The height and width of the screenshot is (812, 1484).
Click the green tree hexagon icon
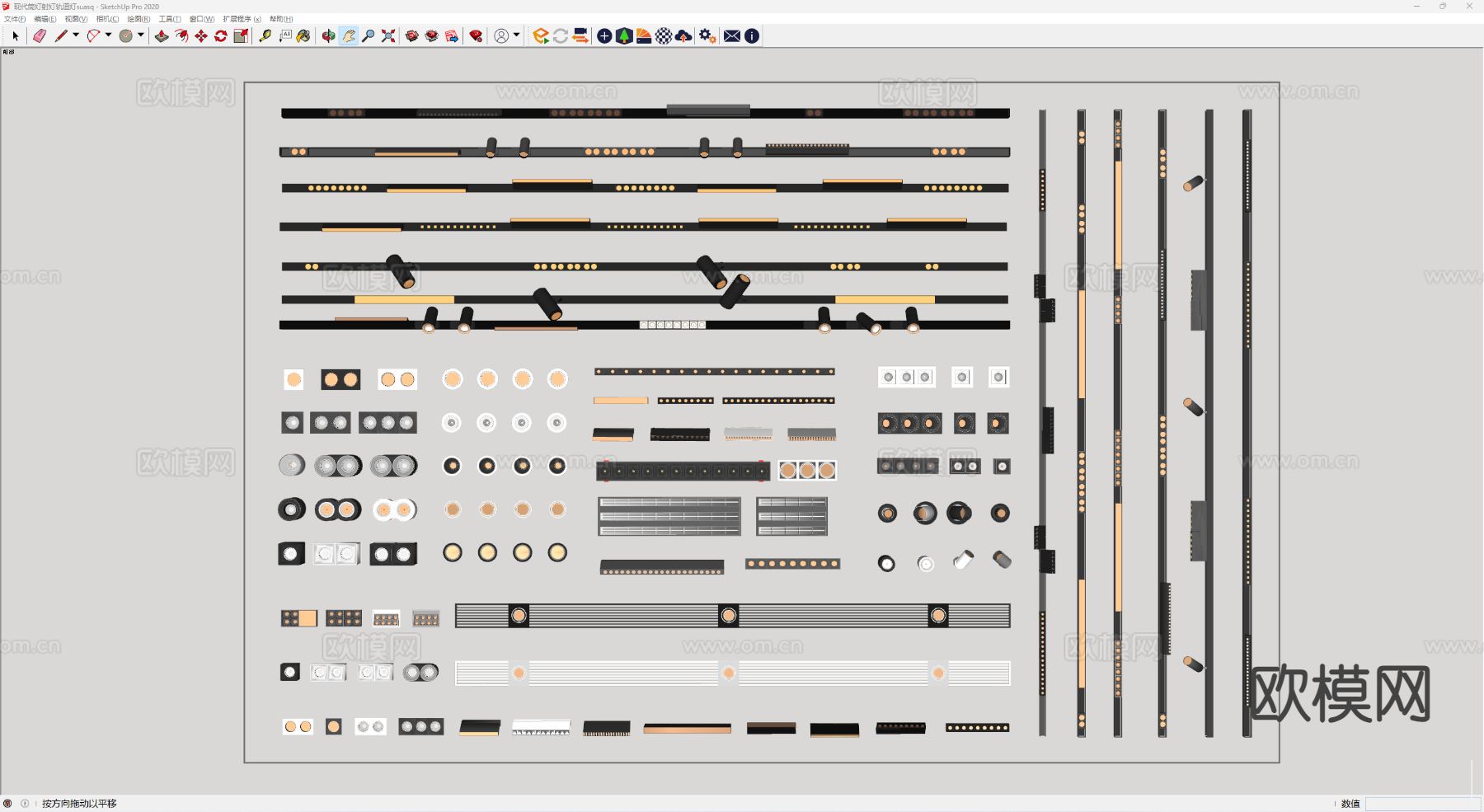[624, 36]
